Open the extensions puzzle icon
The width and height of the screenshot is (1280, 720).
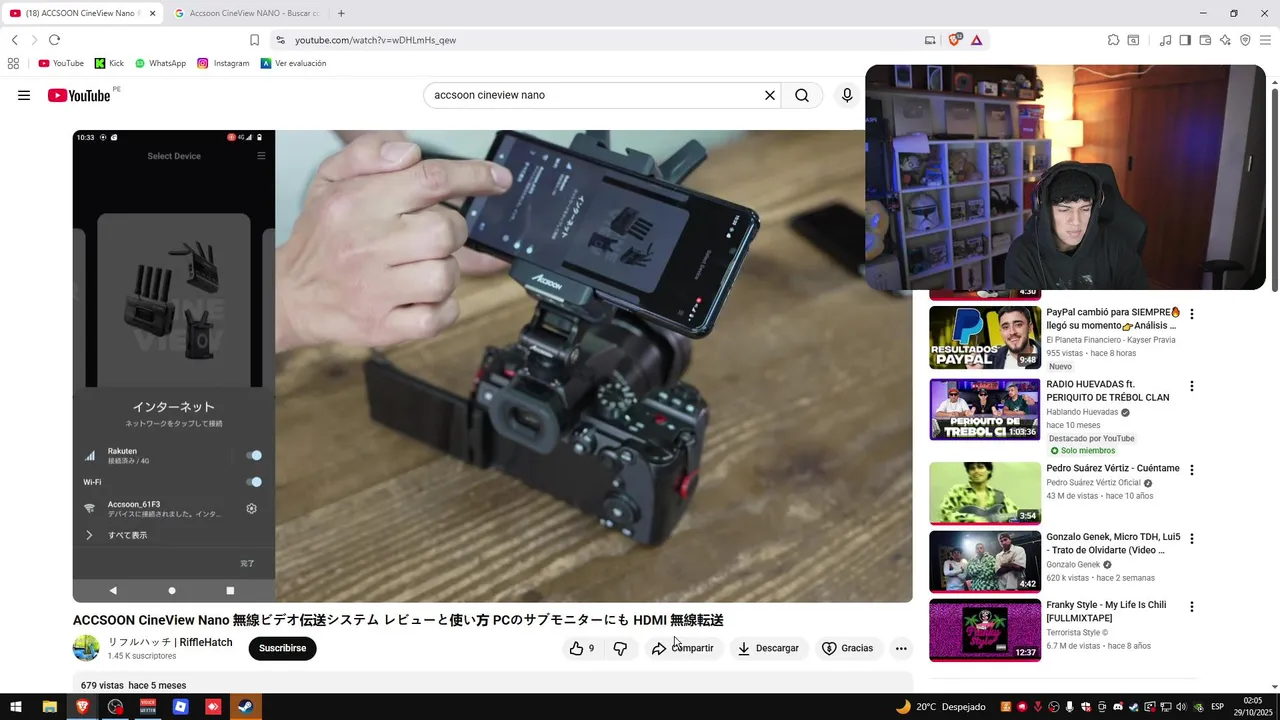tap(1113, 40)
